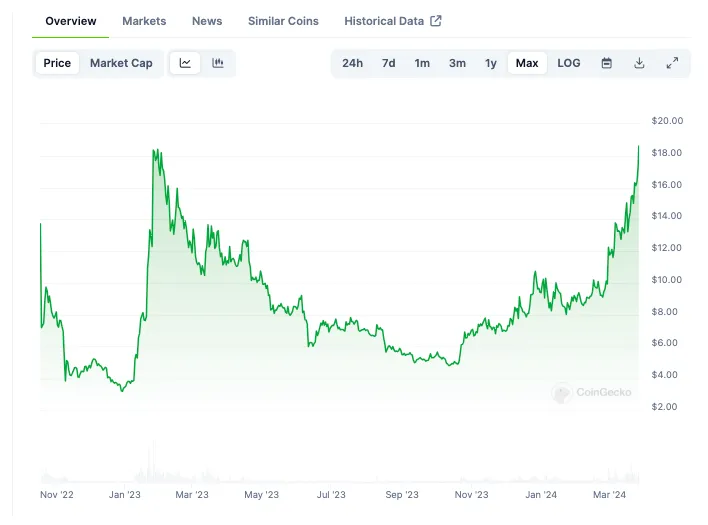Click the $6.00 price axis label

pos(664,343)
